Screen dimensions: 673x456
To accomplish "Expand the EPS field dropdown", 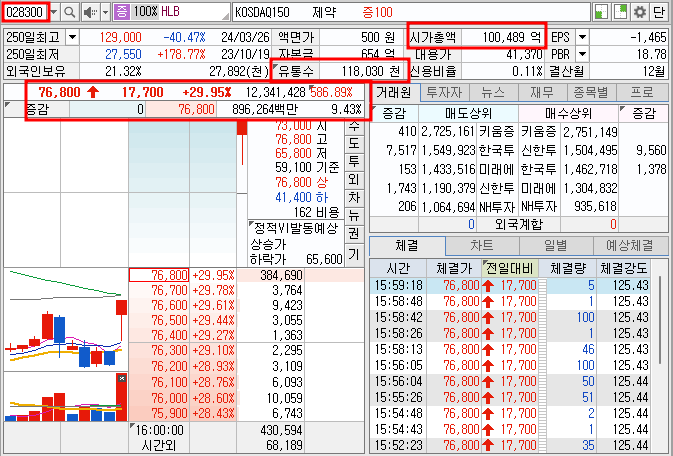I will (x=582, y=37).
